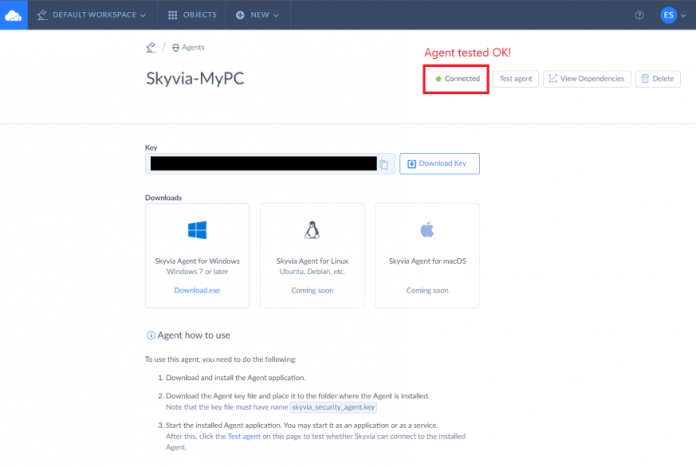Click the Test agent link in instructions
Screen dimensions: 696x467
[246, 437]
